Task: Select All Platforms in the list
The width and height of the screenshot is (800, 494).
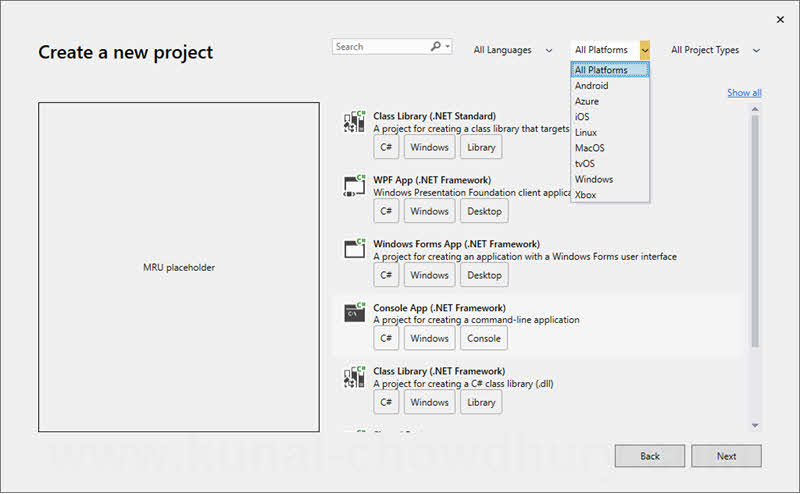Action: coord(610,70)
